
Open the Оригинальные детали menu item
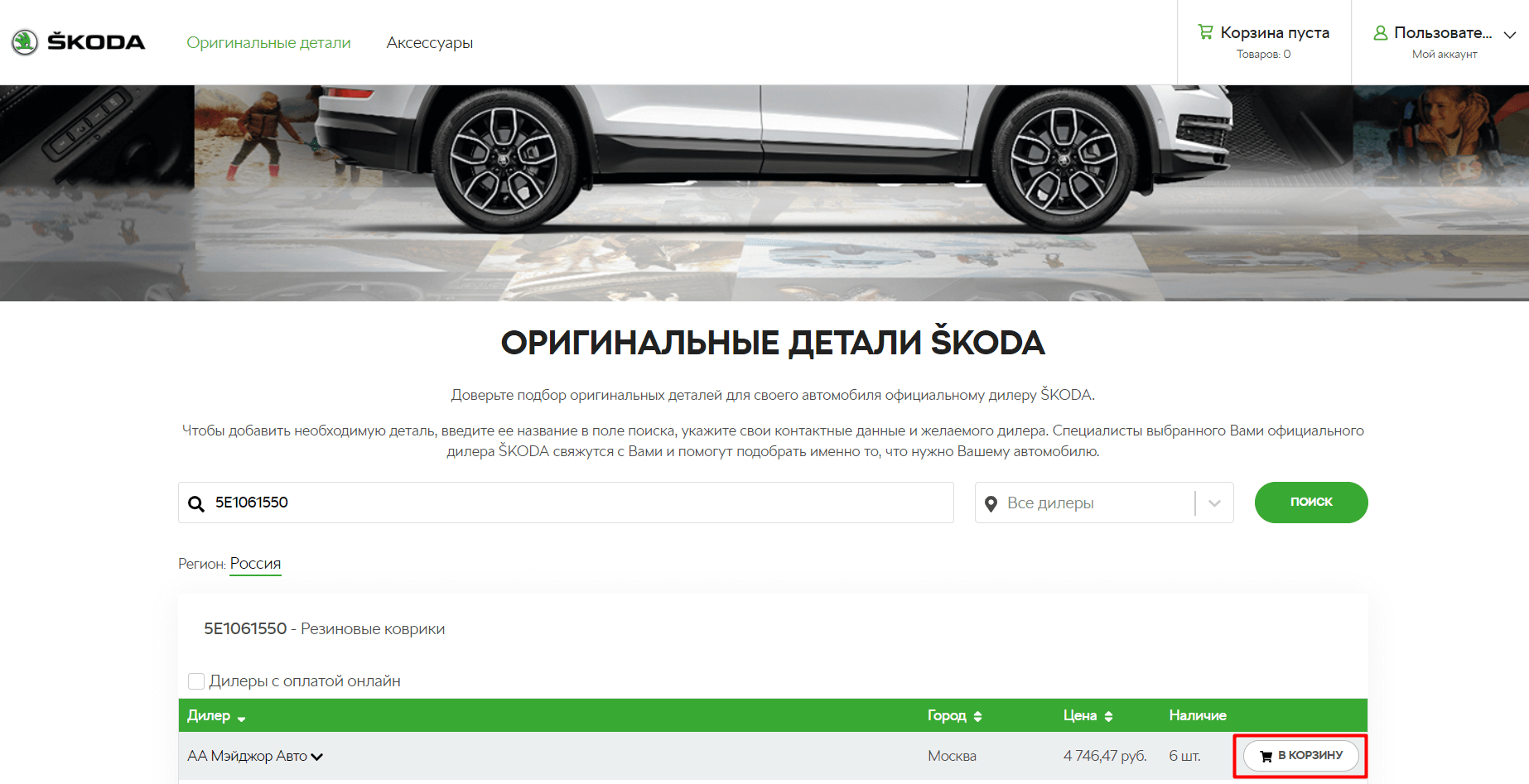pyautogui.click(x=268, y=42)
